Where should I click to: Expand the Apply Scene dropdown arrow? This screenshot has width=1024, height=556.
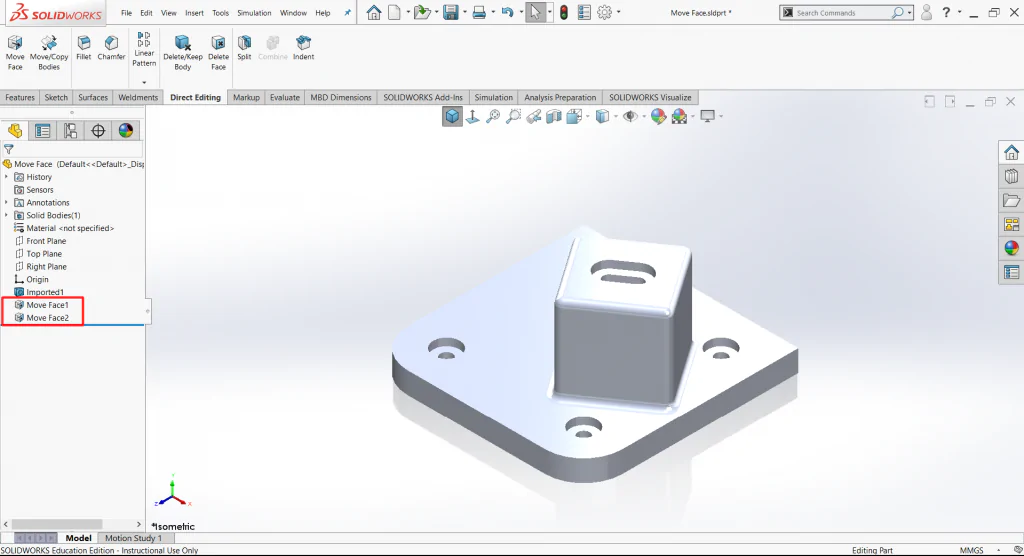pyautogui.click(x=692, y=116)
